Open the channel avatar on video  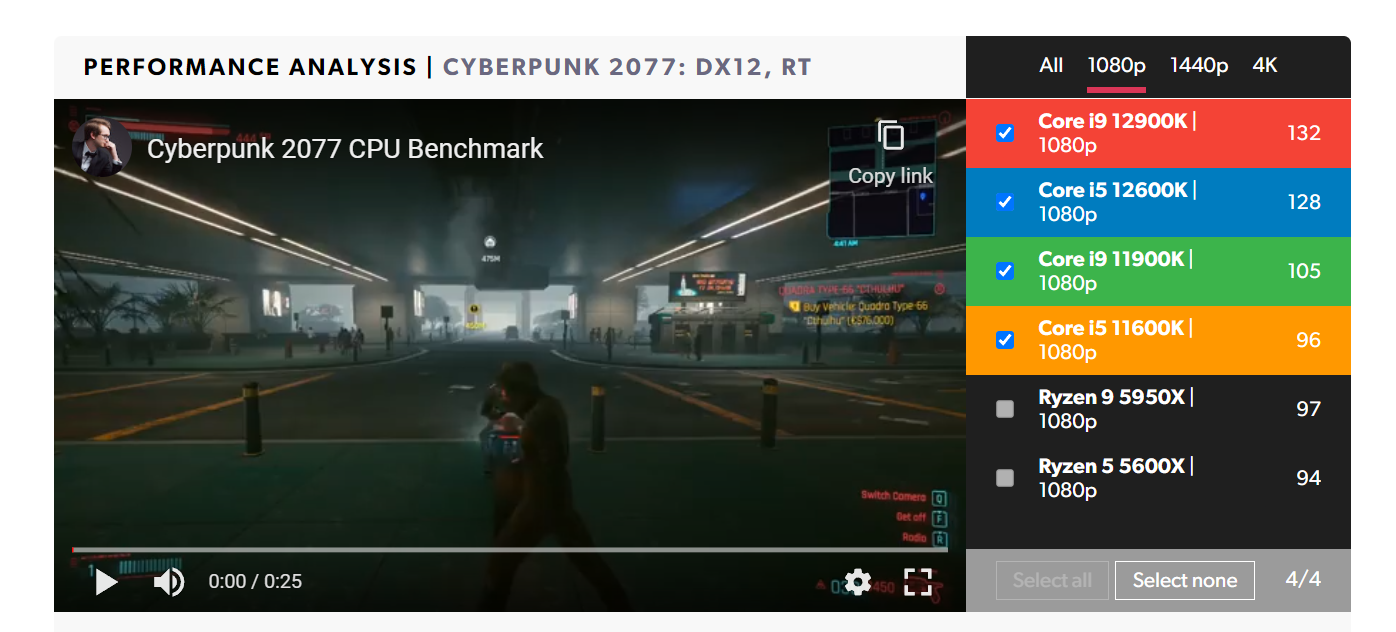point(101,148)
